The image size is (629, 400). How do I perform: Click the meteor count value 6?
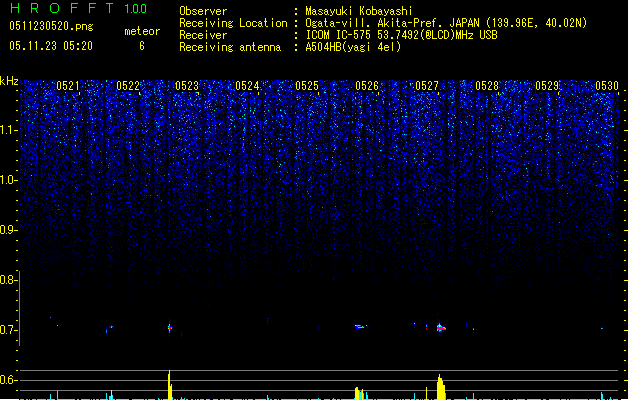(142, 46)
